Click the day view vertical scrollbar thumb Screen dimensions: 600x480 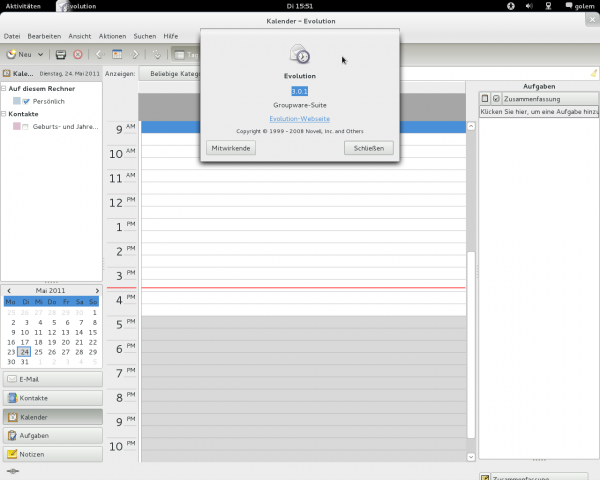click(x=471, y=344)
